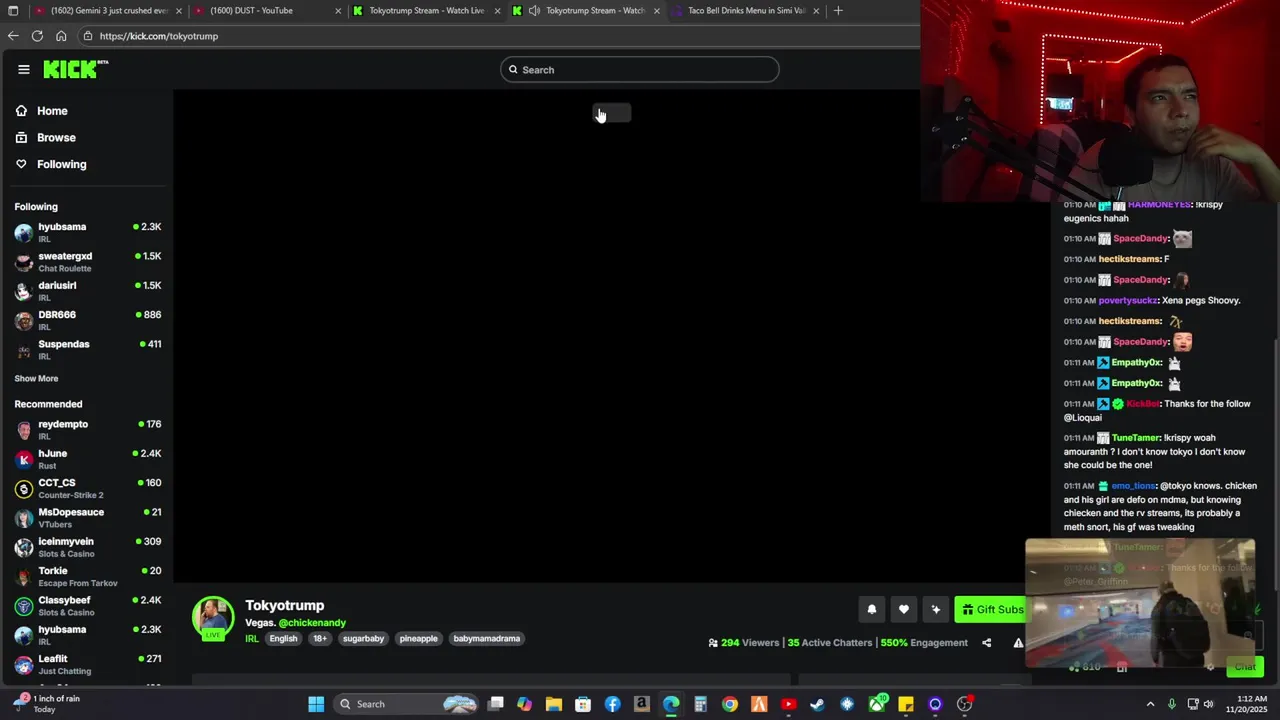Select the pineapple tag
This screenshot has height=720, width=1280.
tap(419, 639)
